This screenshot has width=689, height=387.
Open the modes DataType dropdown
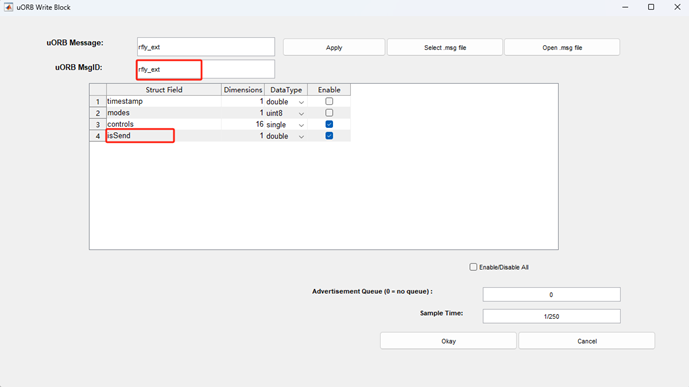(x=301, y=113)
